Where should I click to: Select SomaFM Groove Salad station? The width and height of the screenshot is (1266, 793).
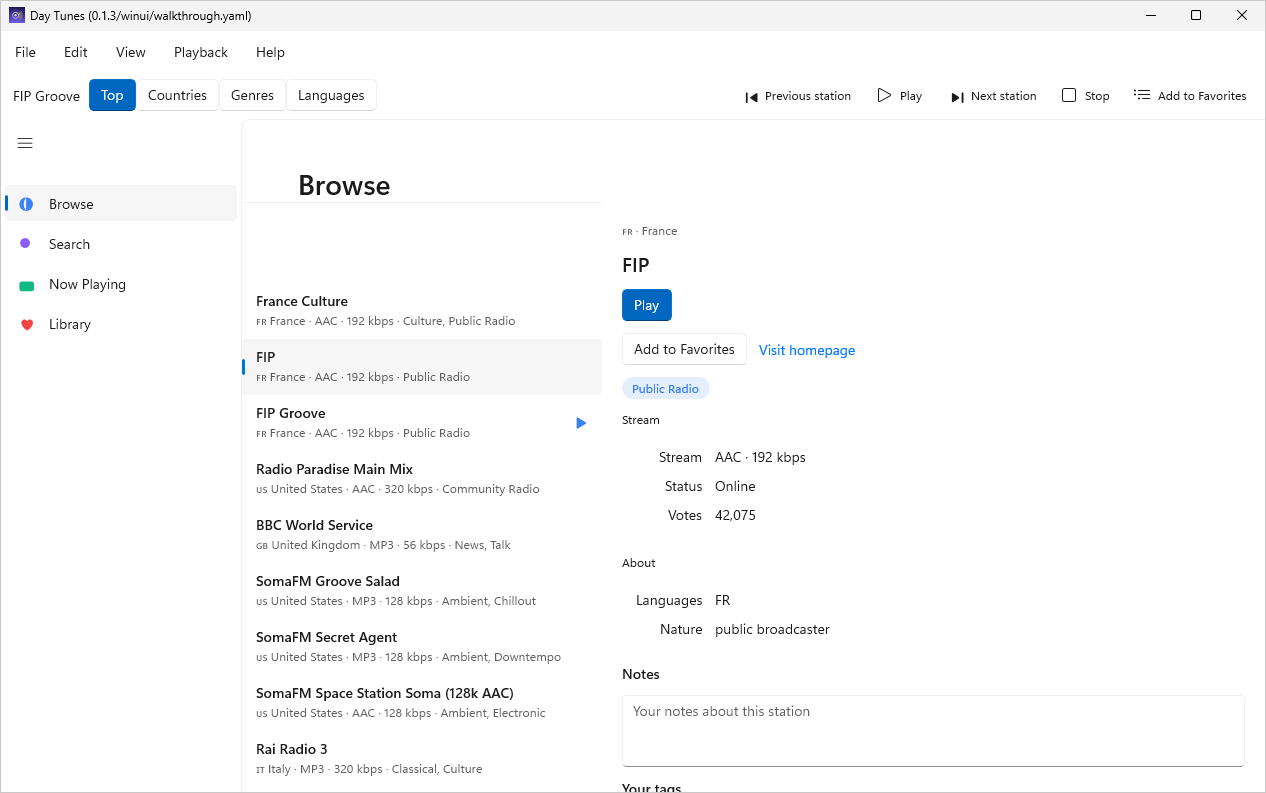pyautogui.click(x=422, y=591)
